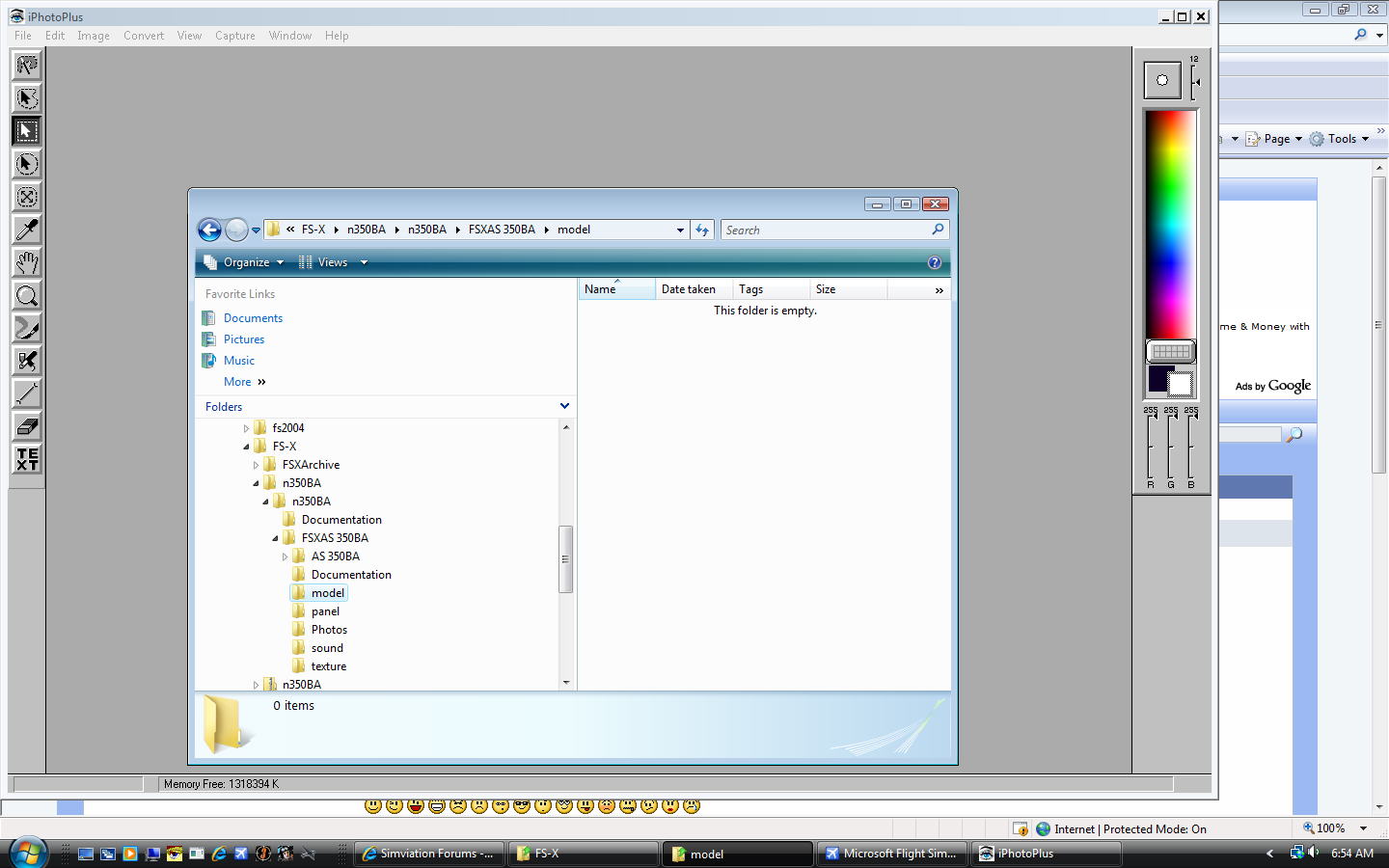1389x868 pixels.
Task: Select the Line drawing tool
Action: (x=27, y=393)
